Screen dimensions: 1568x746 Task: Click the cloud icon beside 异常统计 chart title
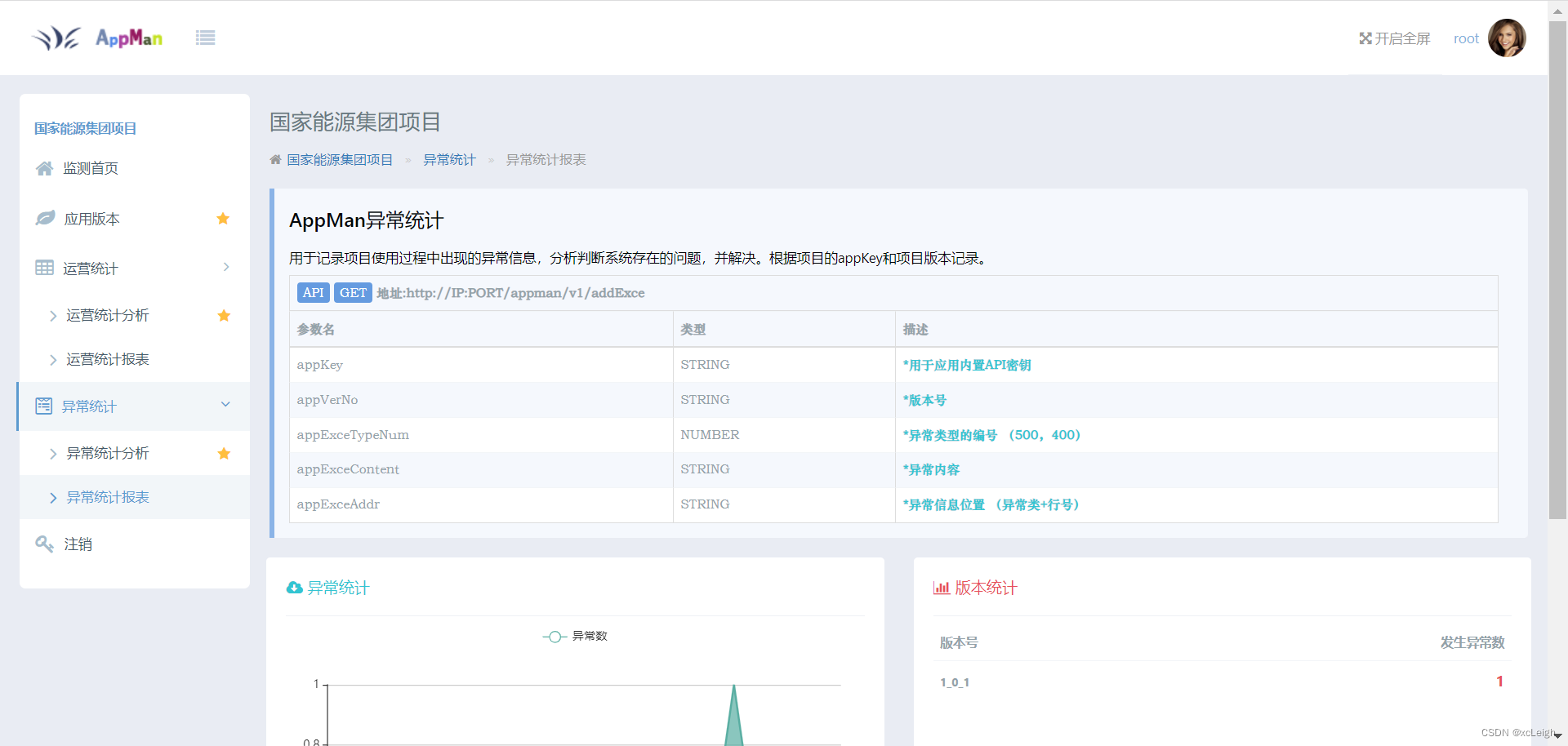point(295,588)
